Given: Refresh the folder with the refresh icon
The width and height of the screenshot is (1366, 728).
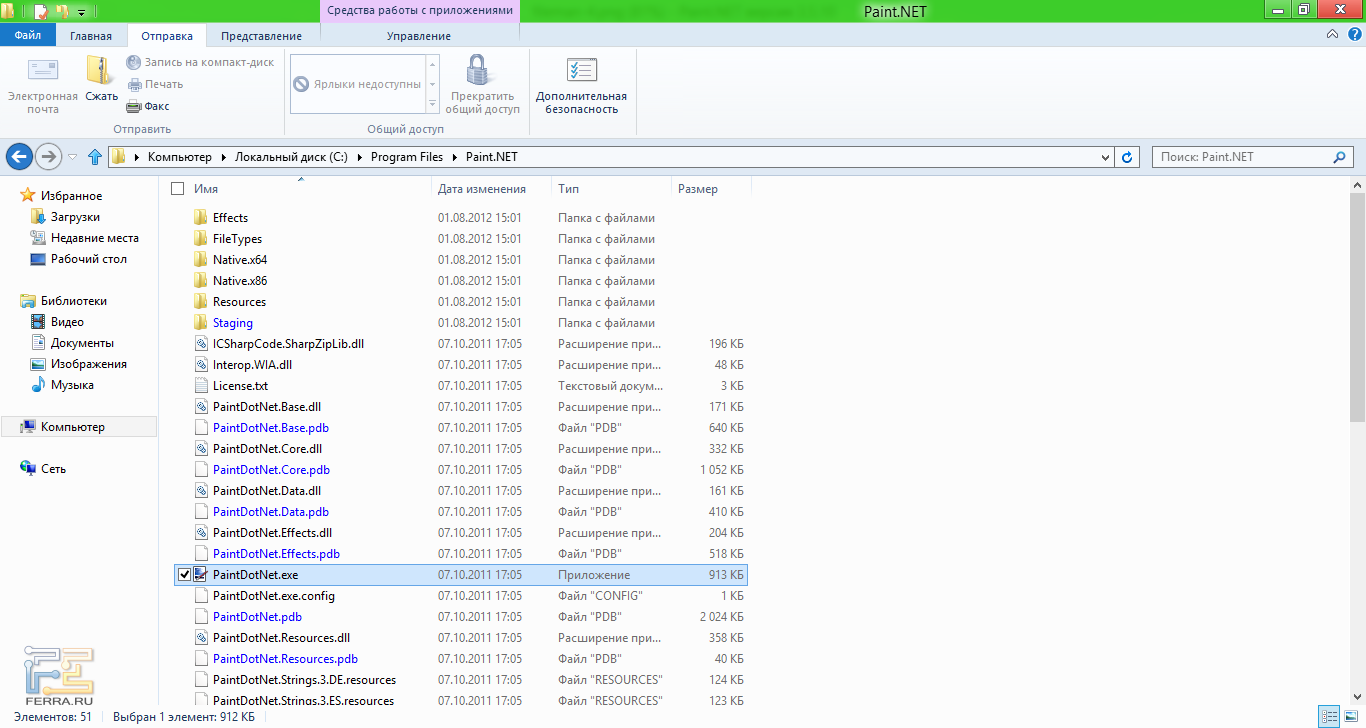Looking at the screenshot, I should 1128,157.
